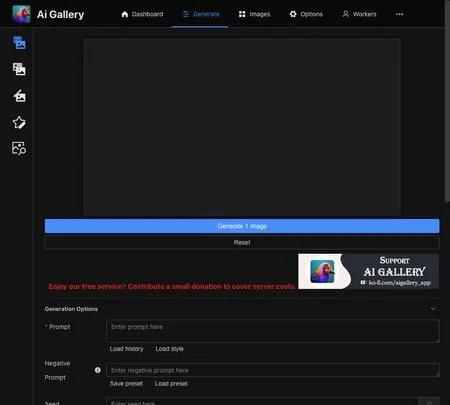This screenshot has height=405, width=450.
Task: Select the text-to-image sidebar icon
Action: [x=19, y=43]
